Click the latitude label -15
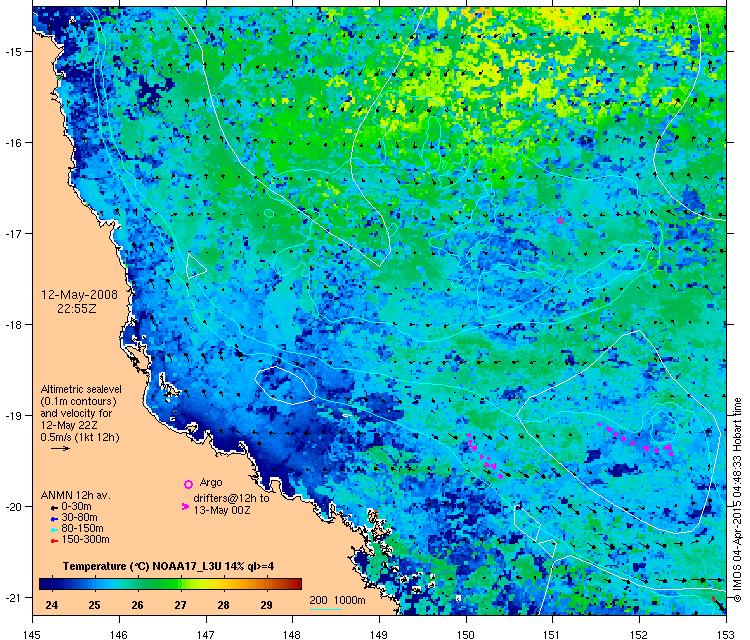Image resolution: width=750 pixels, height=640 pixels. click(x=13, y=52)
